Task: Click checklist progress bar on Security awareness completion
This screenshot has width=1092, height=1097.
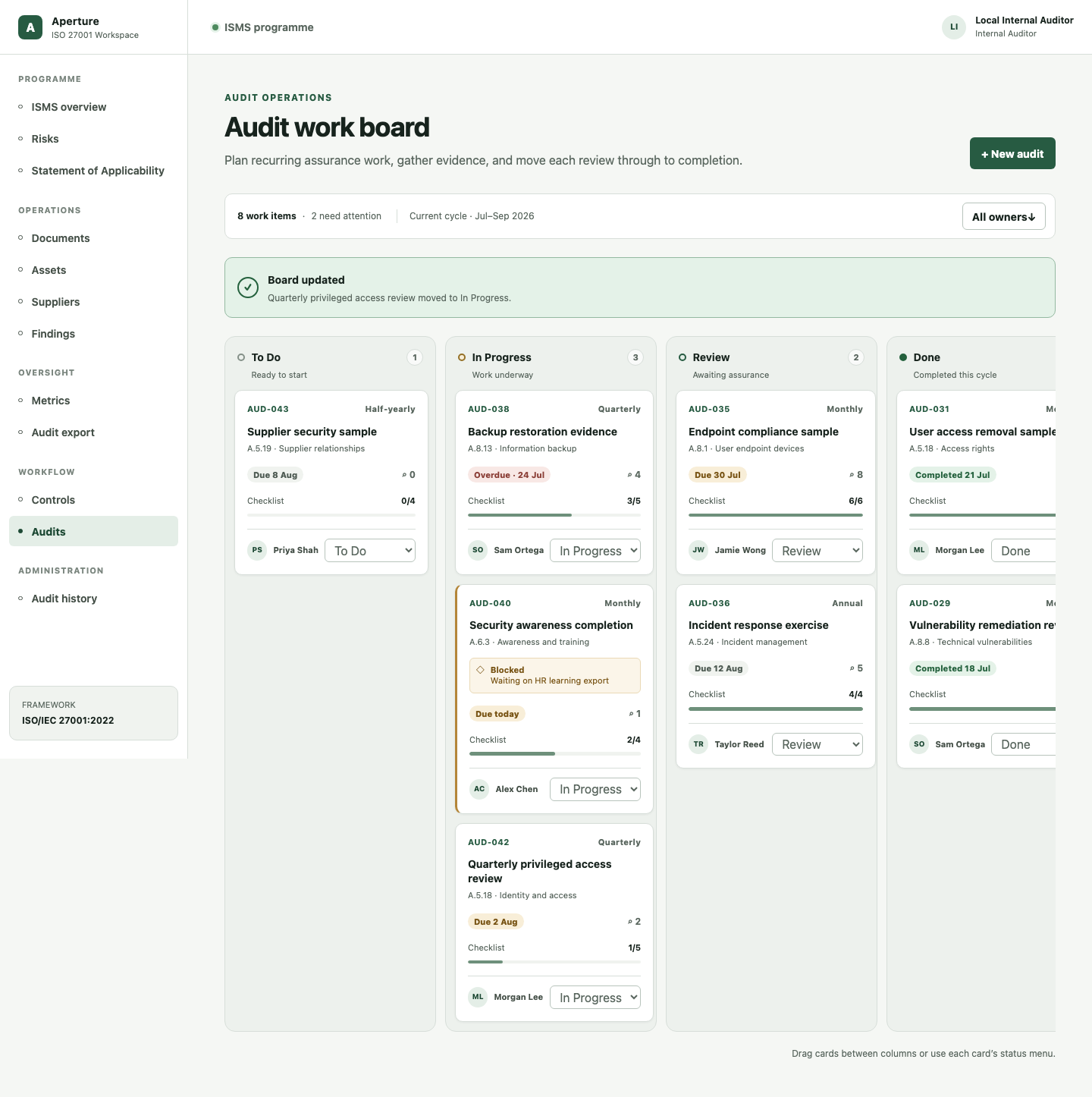Action: 555,754
